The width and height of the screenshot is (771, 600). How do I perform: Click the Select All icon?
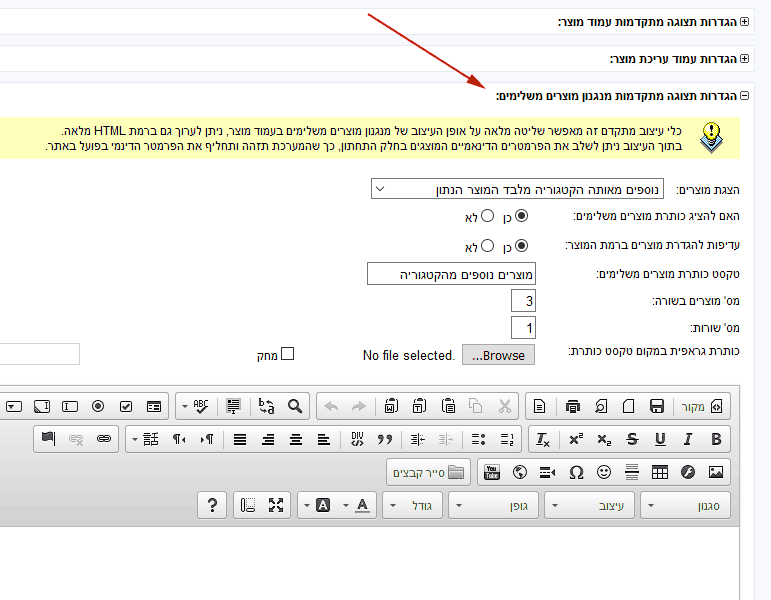(x=233, y=406)
